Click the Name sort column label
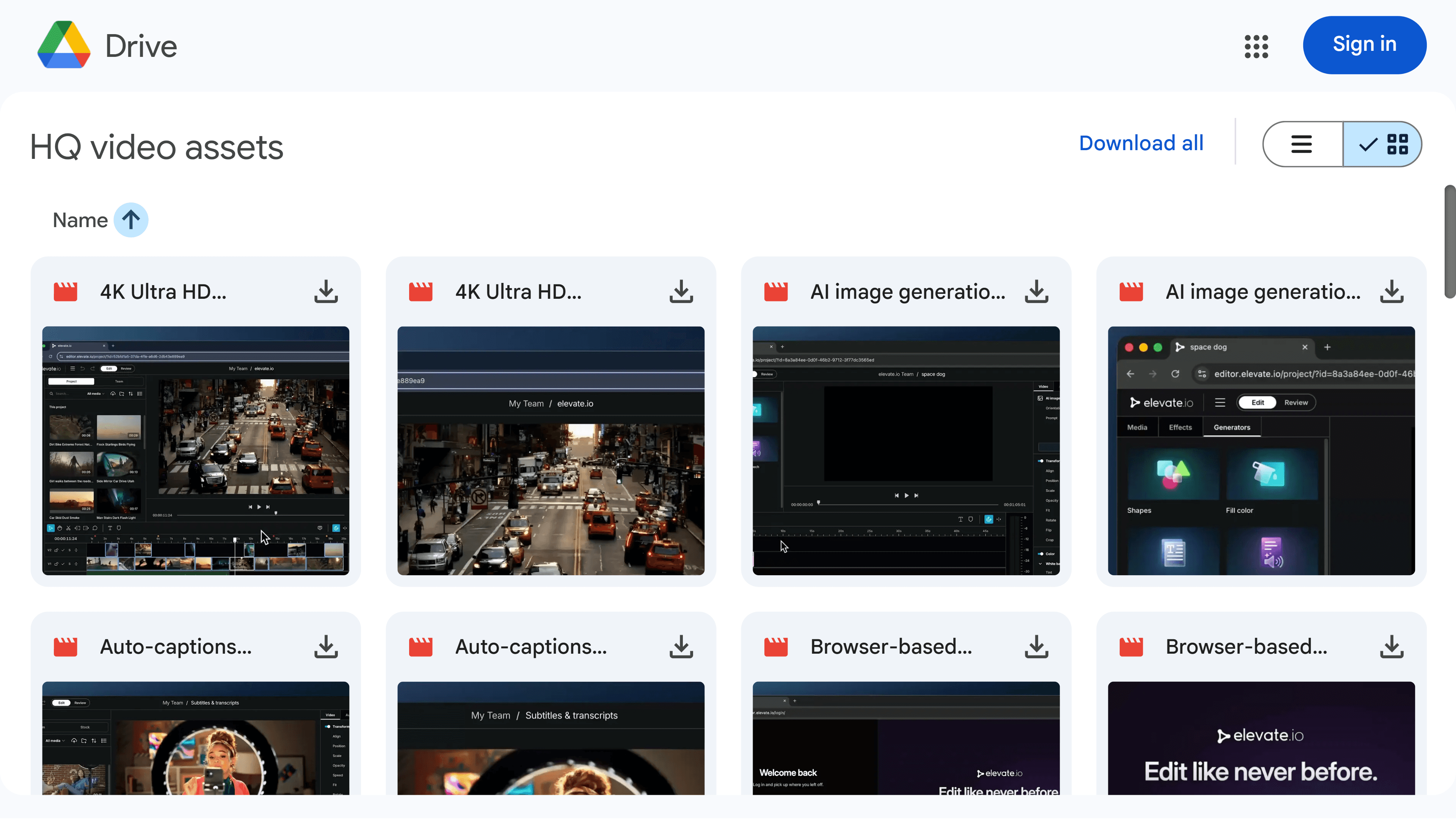This screenshot has height=819, width=1456. tap(80, 220)
